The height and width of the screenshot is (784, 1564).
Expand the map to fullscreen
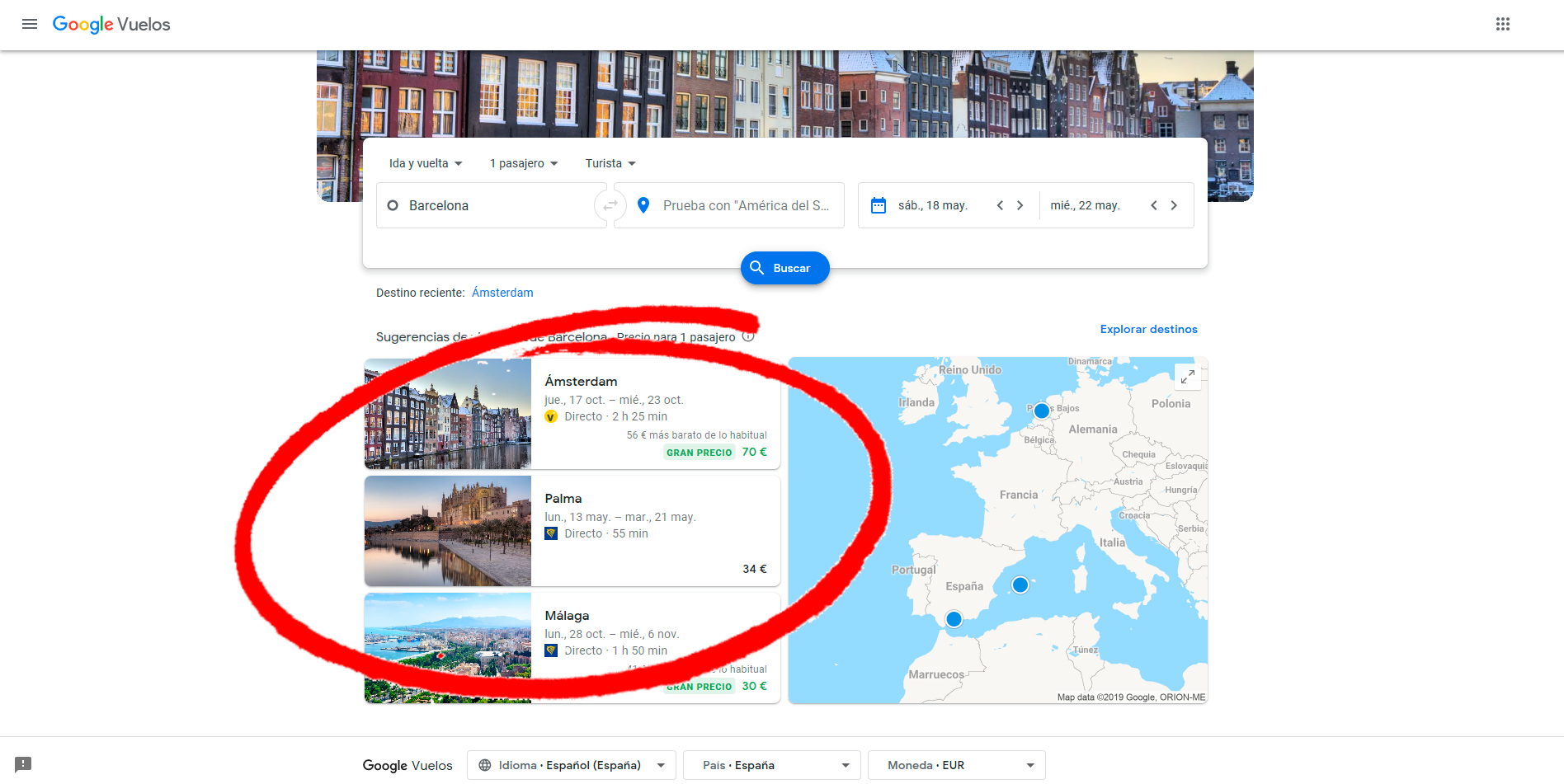tap(1188, 377)
